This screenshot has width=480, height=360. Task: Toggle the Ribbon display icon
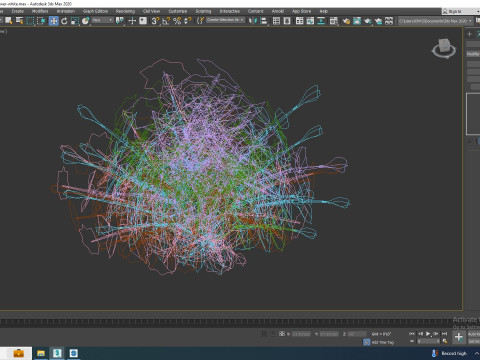coord(299,21)
